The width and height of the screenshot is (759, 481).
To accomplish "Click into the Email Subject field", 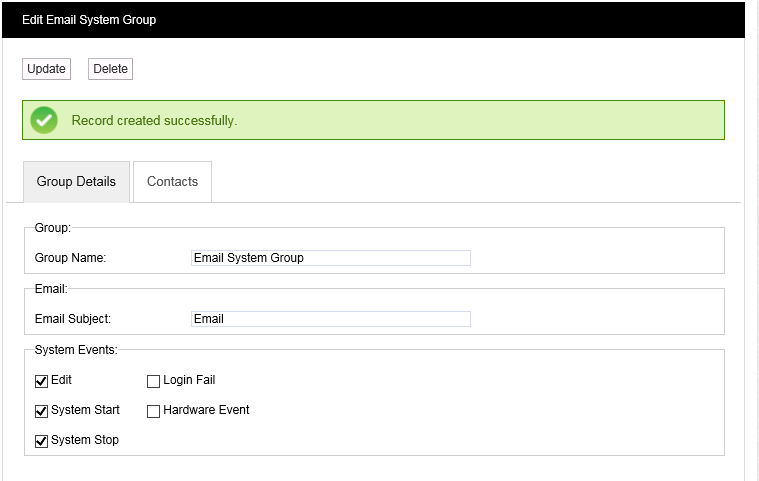I will point(330,319).
